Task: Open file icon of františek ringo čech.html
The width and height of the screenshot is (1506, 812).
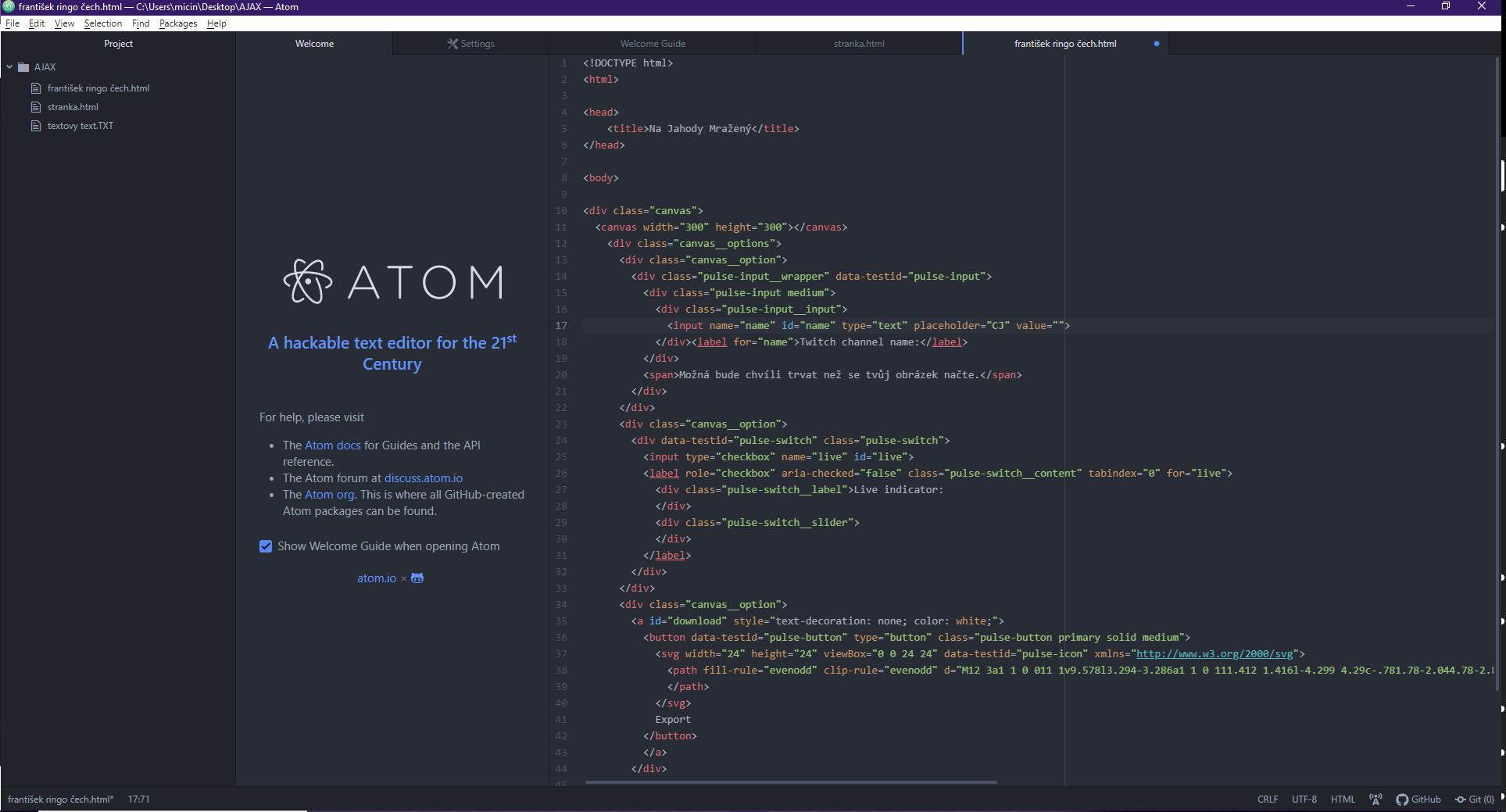Action: pyautogui.click(x=35, y=88)
